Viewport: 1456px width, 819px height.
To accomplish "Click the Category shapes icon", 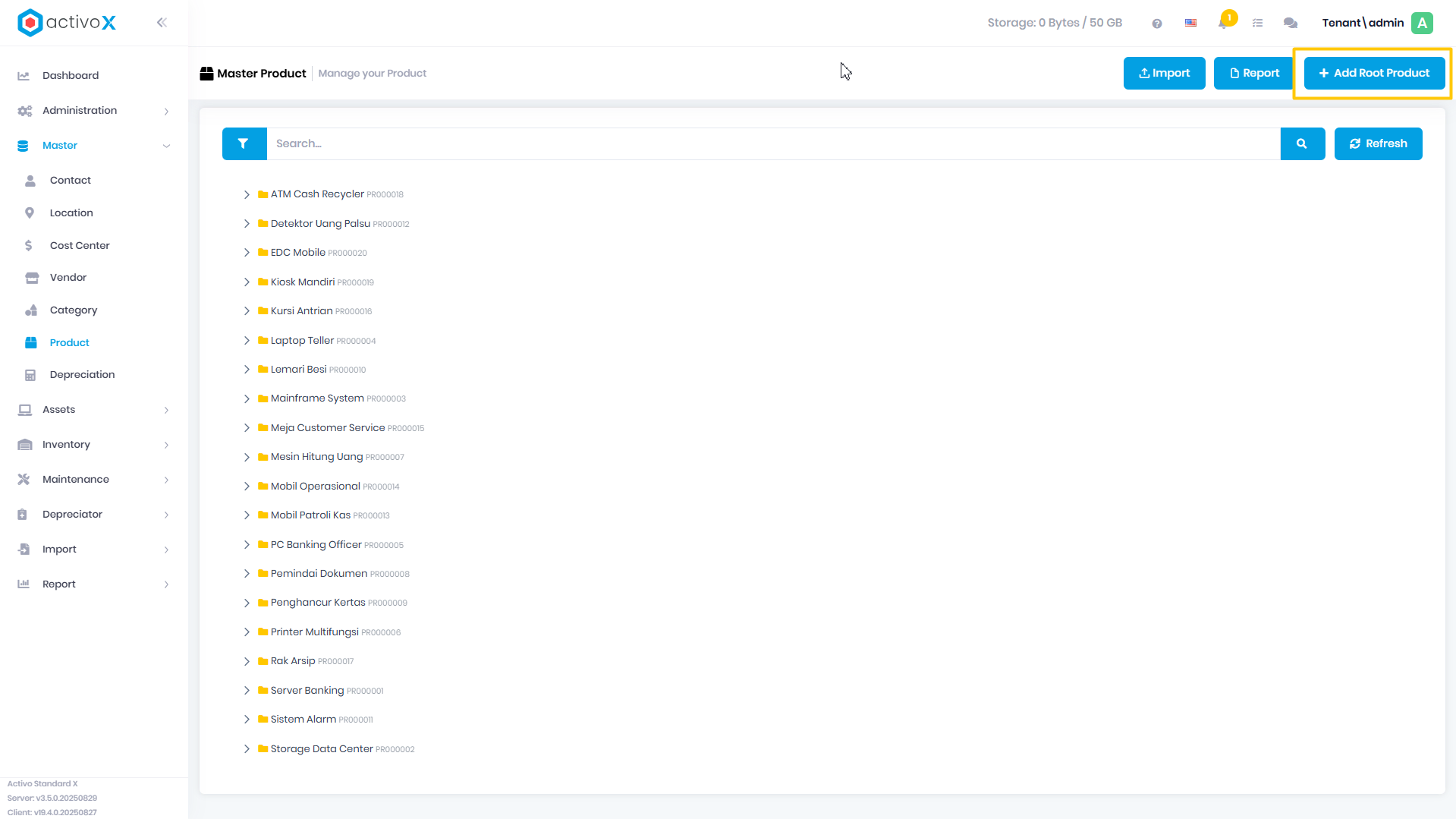I will [31, 310].
